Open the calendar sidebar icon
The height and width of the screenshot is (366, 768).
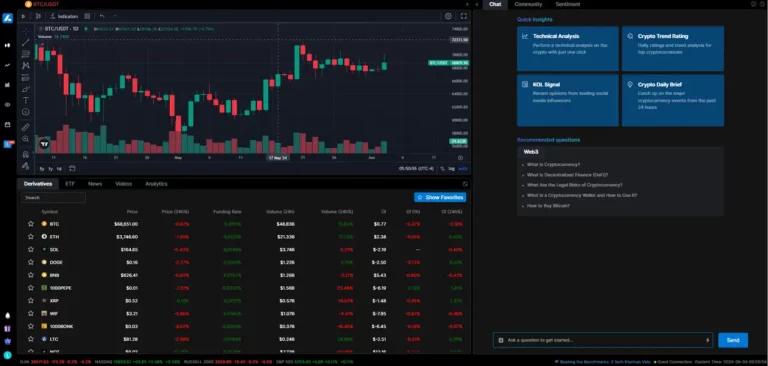coord(7,124)
